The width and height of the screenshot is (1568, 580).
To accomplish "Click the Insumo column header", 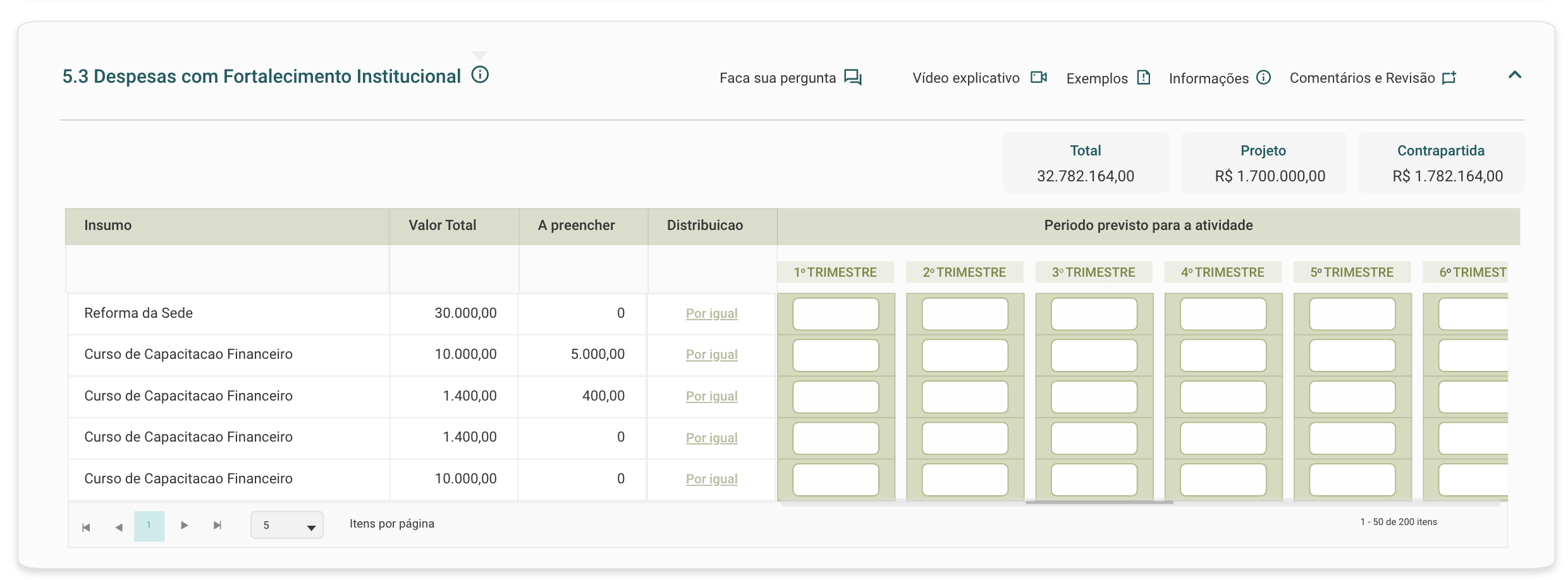I will [x=108, y=226].
